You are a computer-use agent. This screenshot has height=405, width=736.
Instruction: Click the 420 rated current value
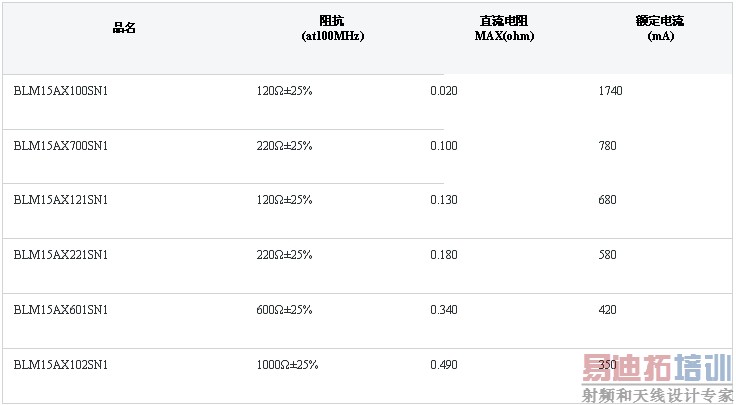click(607, 310)
